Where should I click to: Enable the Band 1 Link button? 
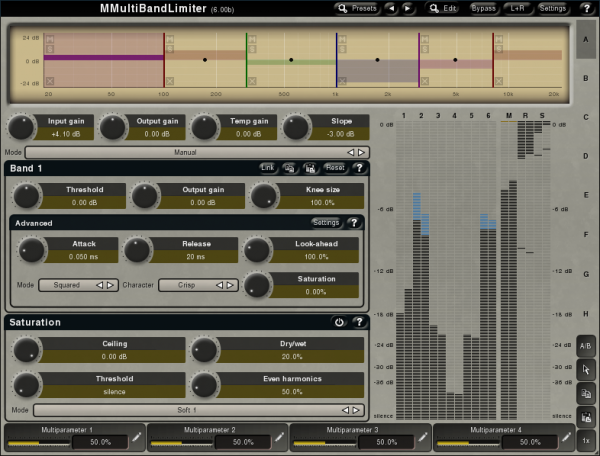click(x=267, y=168)
